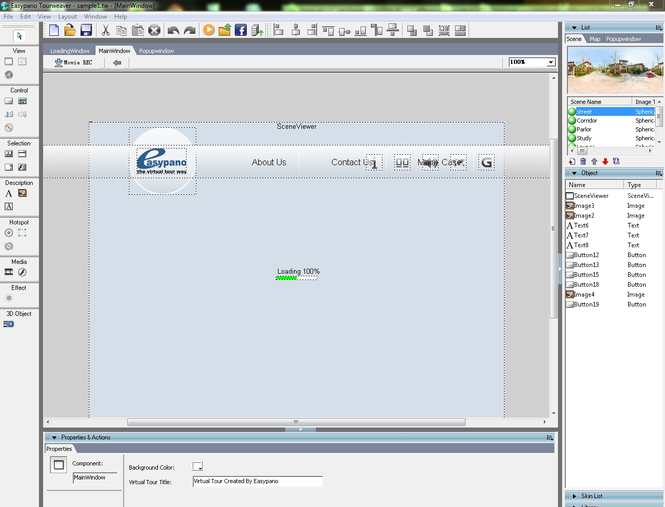Open the Layout menu
The width and height of the screenshot is (665, 507).
(67, 17)
